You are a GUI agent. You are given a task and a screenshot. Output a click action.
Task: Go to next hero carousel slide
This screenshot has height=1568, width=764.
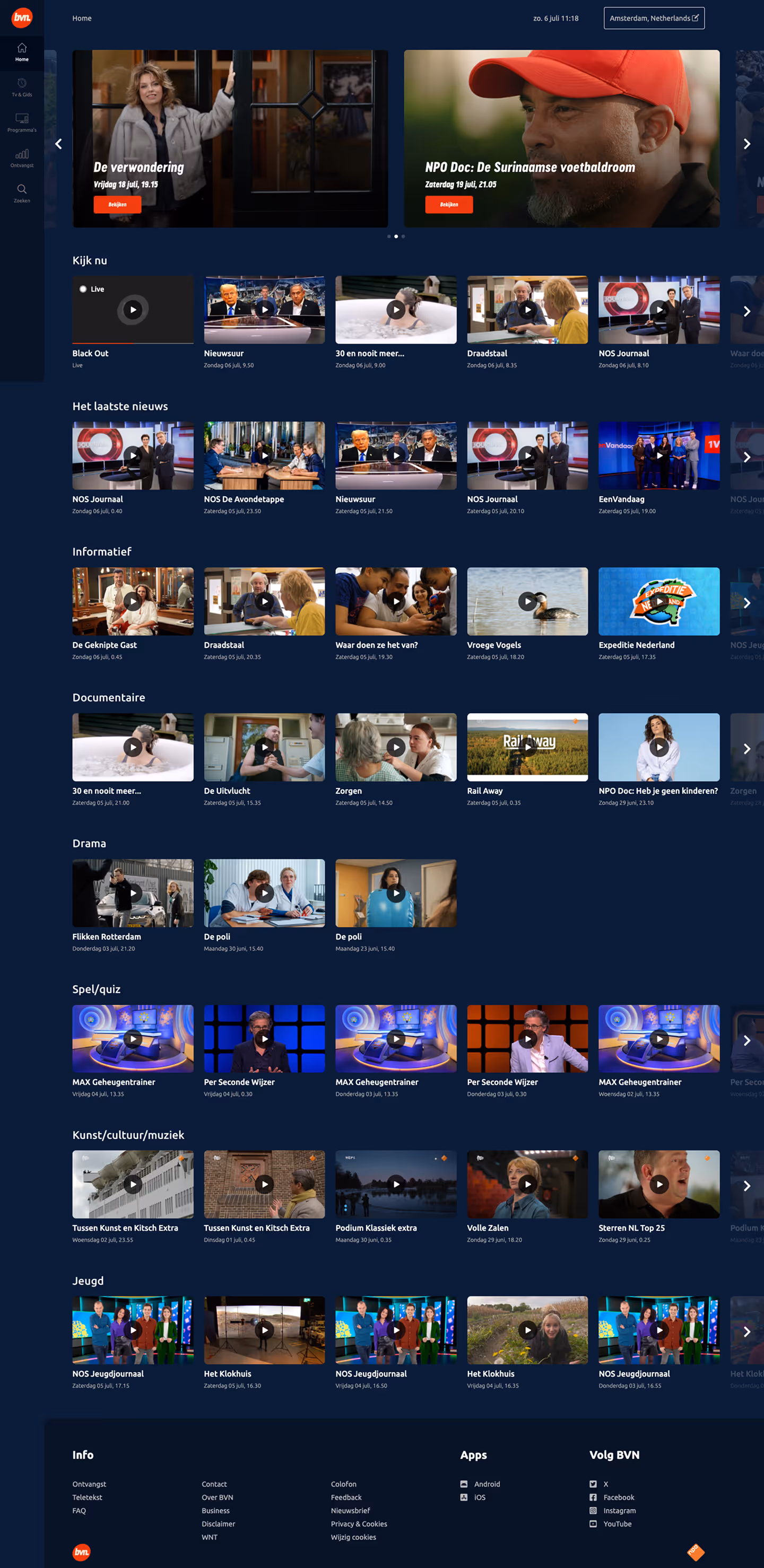click(746, 144)
